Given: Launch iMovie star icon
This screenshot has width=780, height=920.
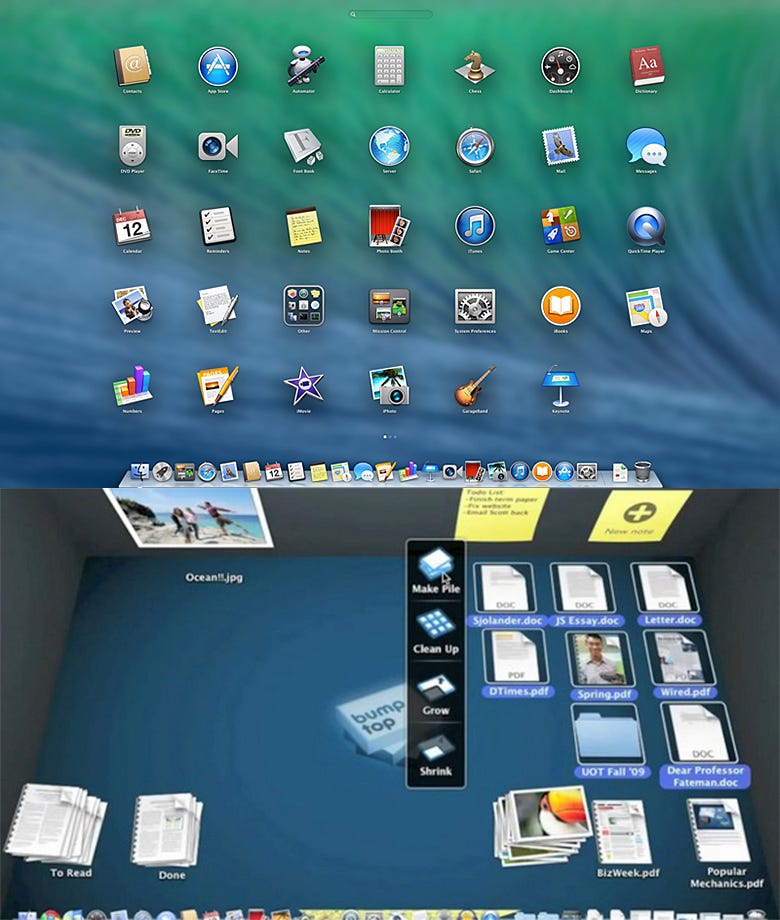Looking at the screenshot, I should coord(304,385).
